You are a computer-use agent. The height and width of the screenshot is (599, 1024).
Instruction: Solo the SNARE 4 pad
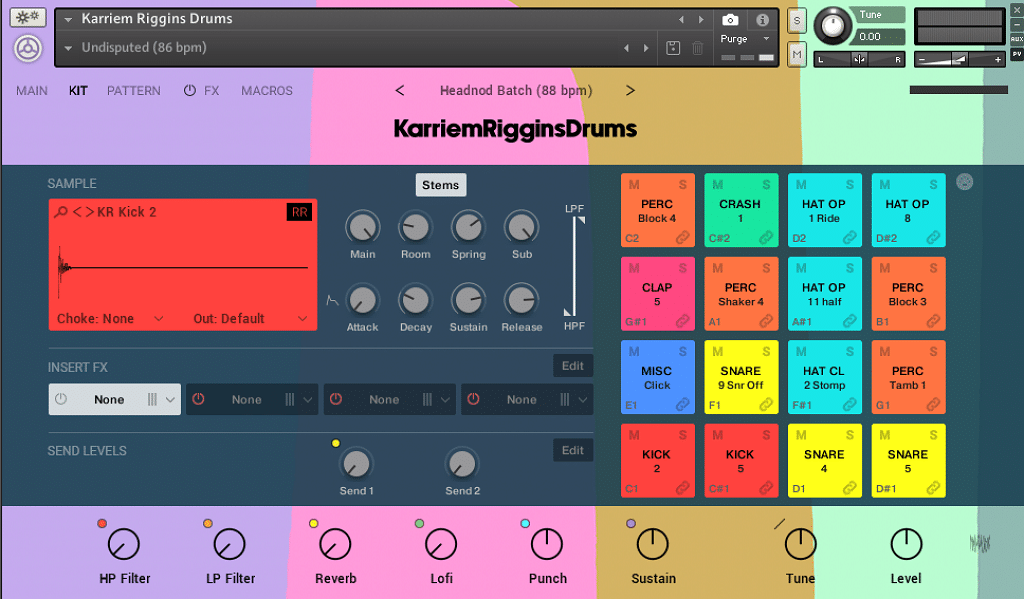pyautogui.click(x=850, y=435)
